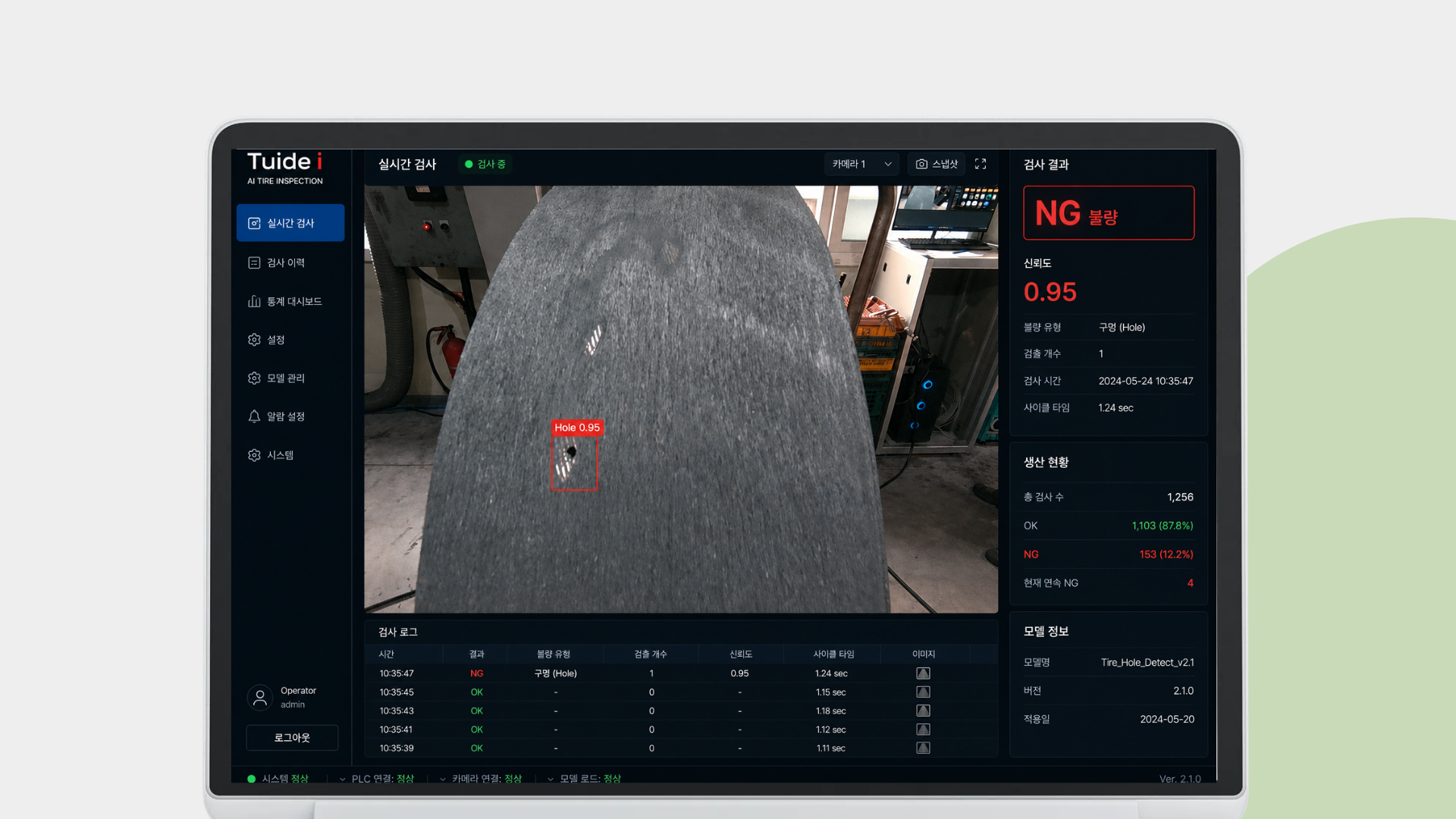The height and width of the screenshot is (819, 1456).
Task: Click the 스냅샷 snapshot button
Action: (937, 164)
